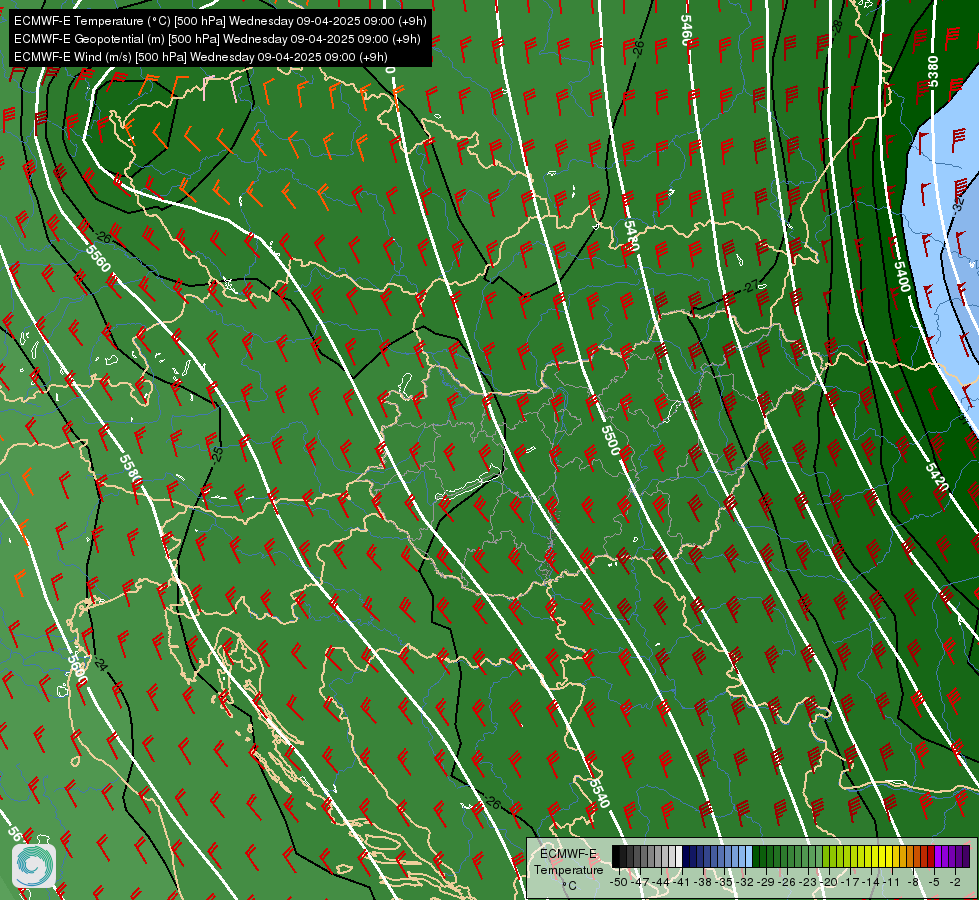979x900 pixels.
Task: Click the -38 value on legend scale
Action: click(704, 882)
